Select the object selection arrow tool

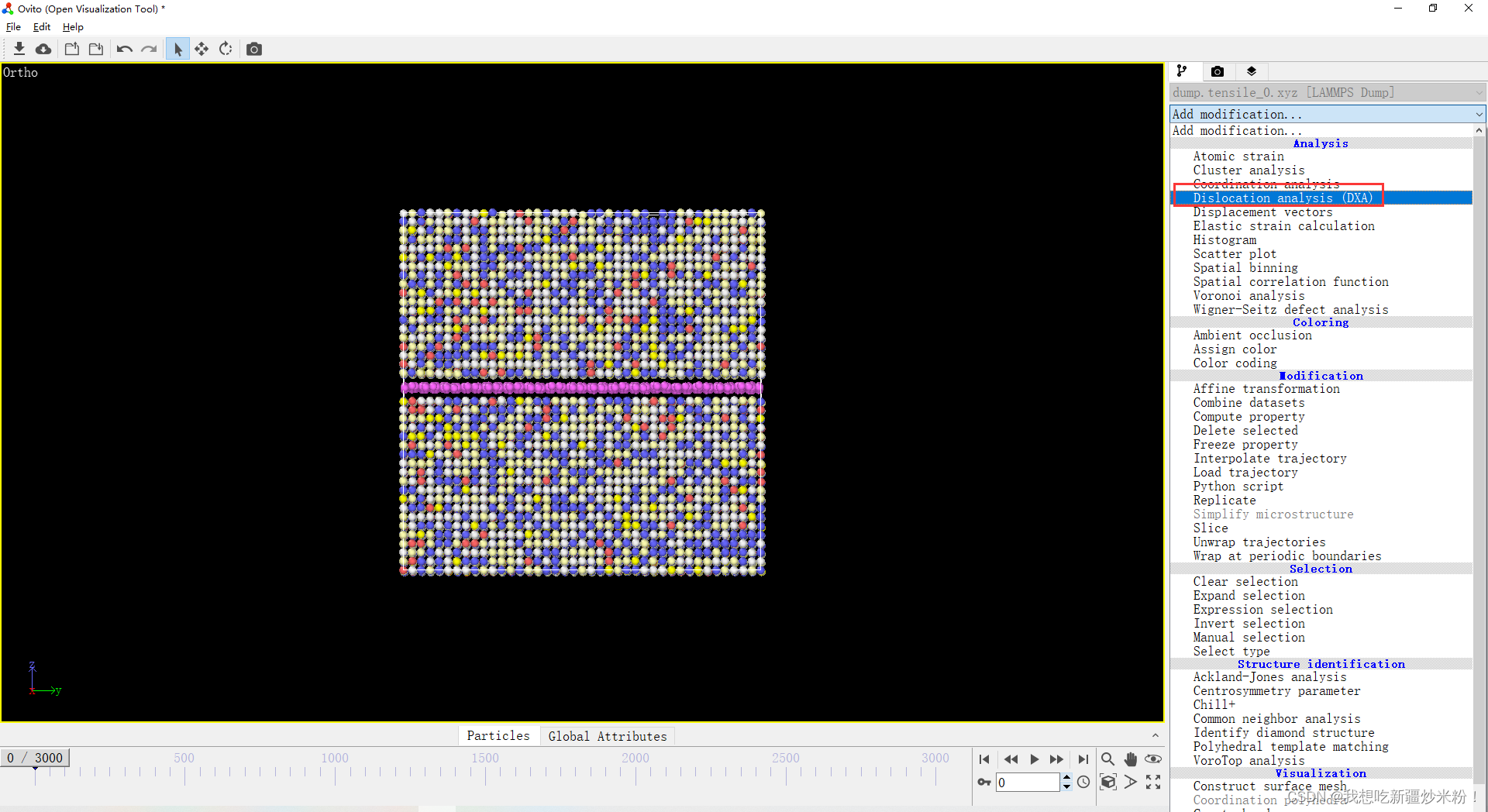(177, 48)
